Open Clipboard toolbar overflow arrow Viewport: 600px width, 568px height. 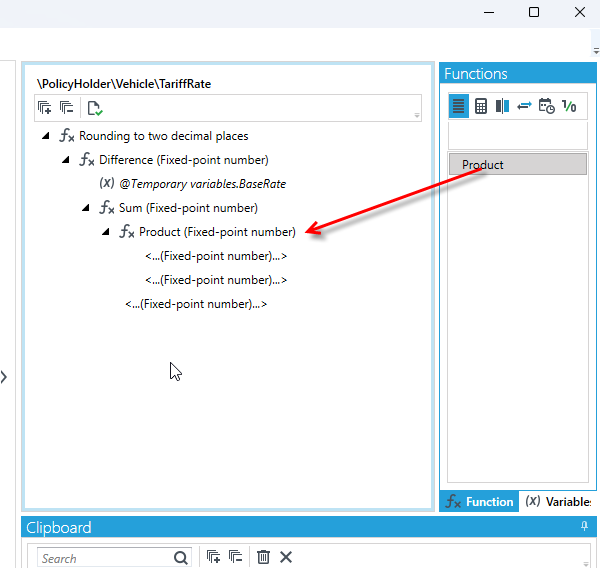(x=586, y=564)
